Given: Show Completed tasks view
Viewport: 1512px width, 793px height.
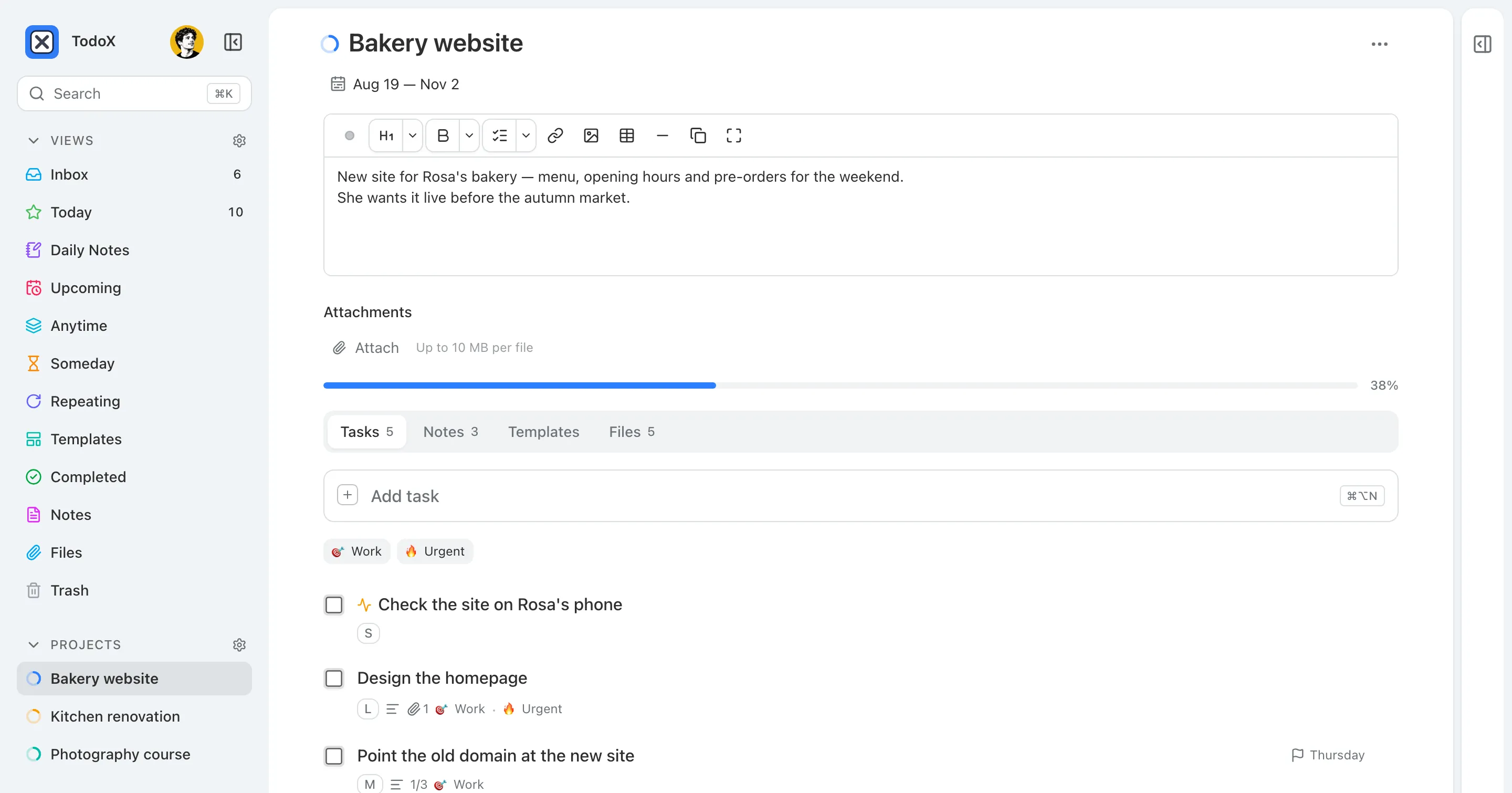Looking at the screenshot, I should 134,477.
